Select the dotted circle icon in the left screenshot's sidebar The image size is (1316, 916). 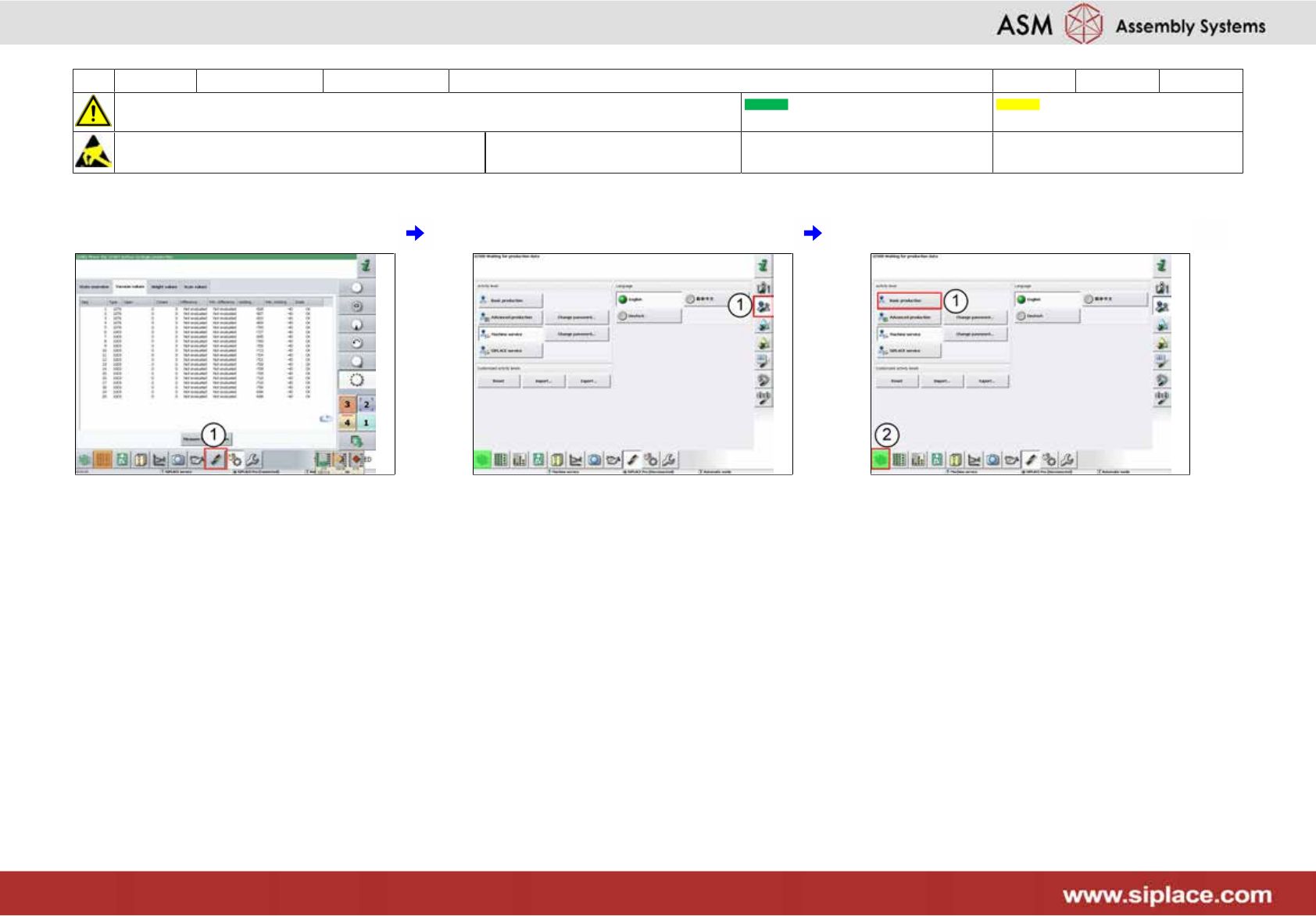click(x=356, y=380)
